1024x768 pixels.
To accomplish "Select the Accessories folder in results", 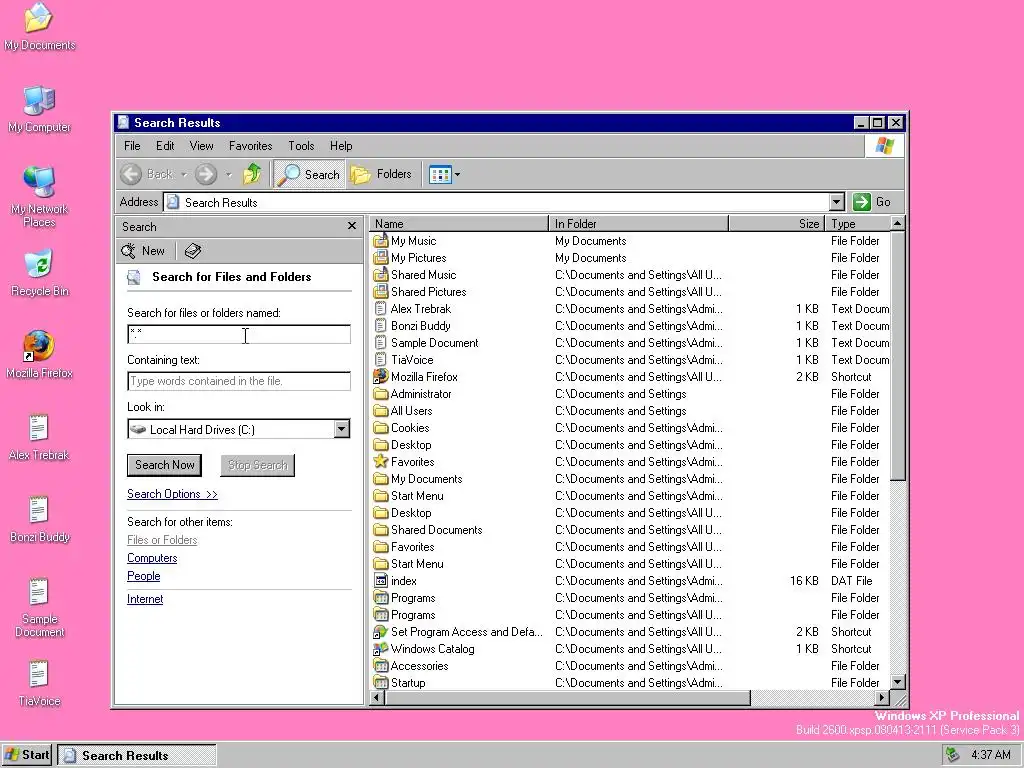I will [x=419, y=665].
